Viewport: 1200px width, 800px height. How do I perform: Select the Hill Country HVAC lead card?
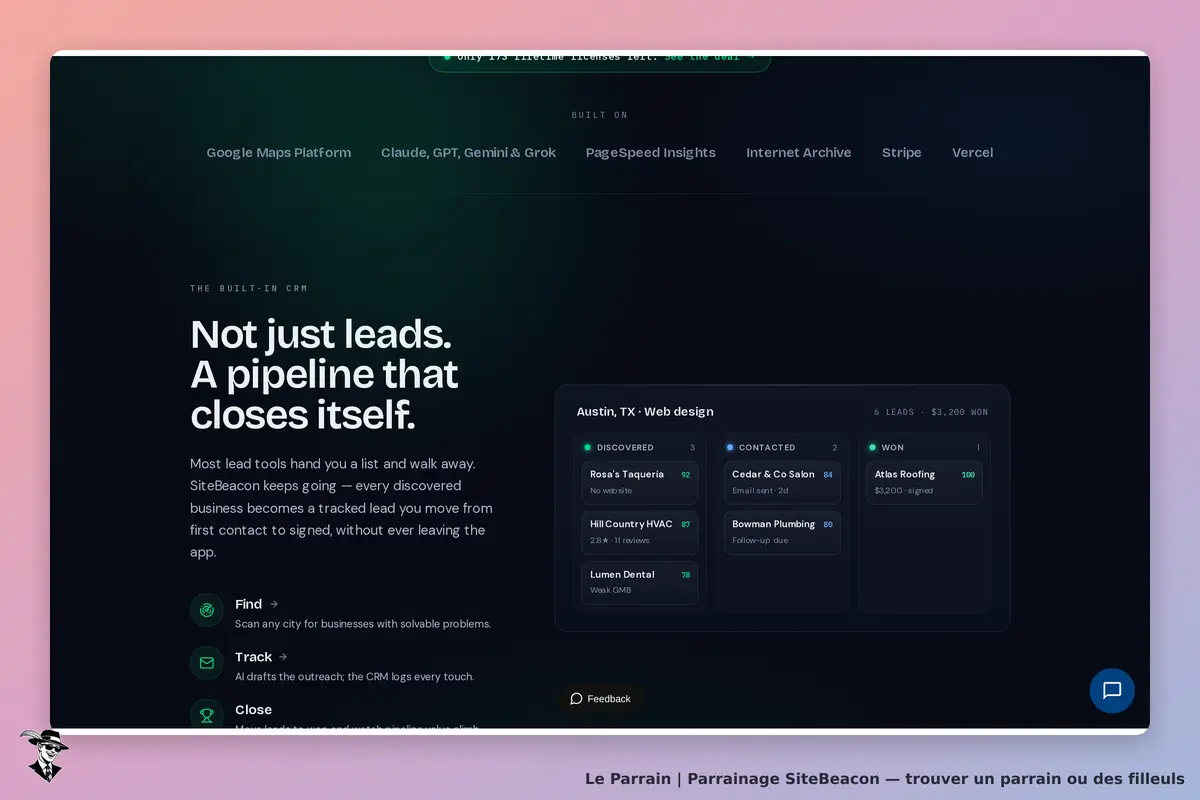tap(640, 533)
